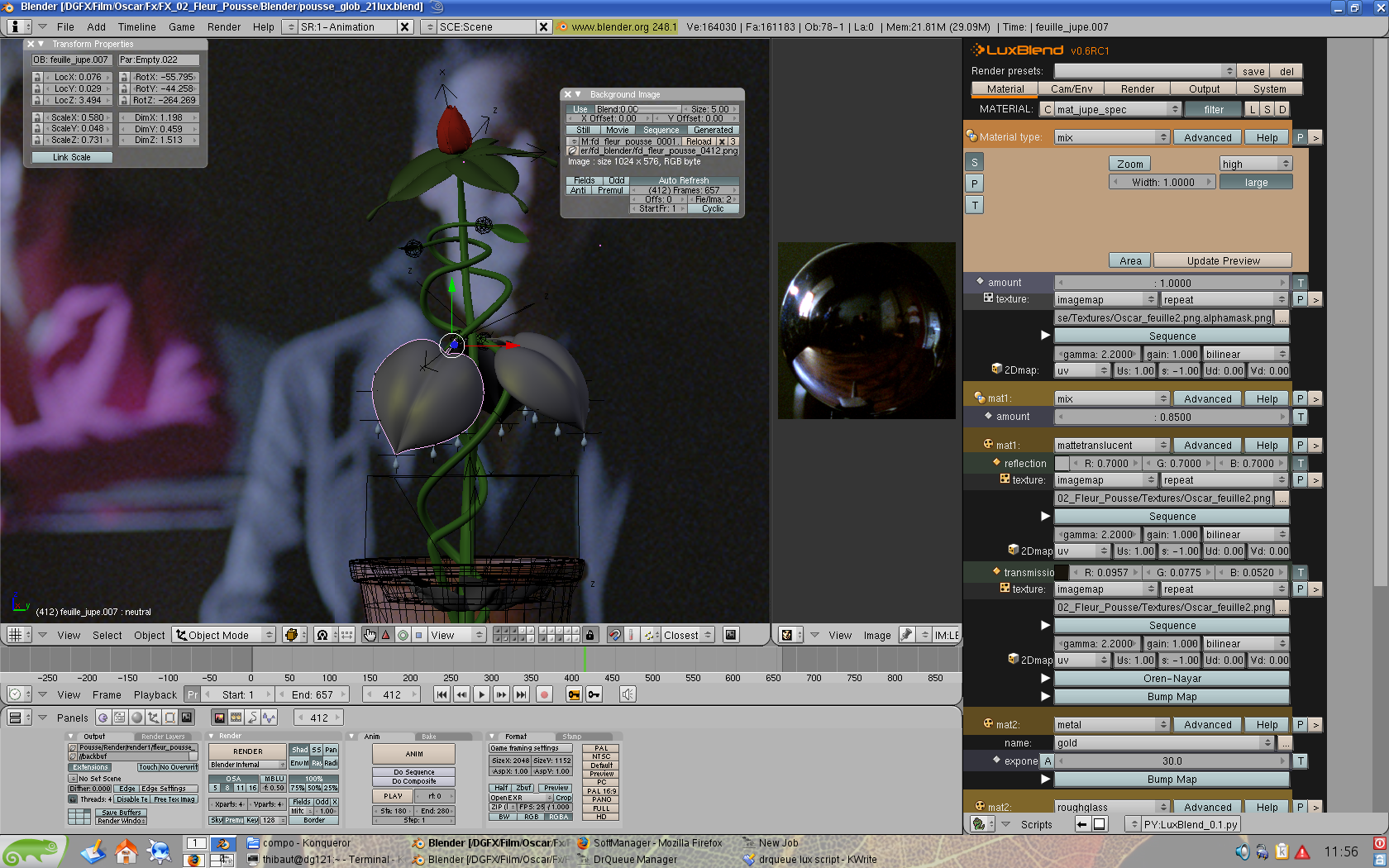Toggle Do Composite in Anim panel

tap(413, 781)
